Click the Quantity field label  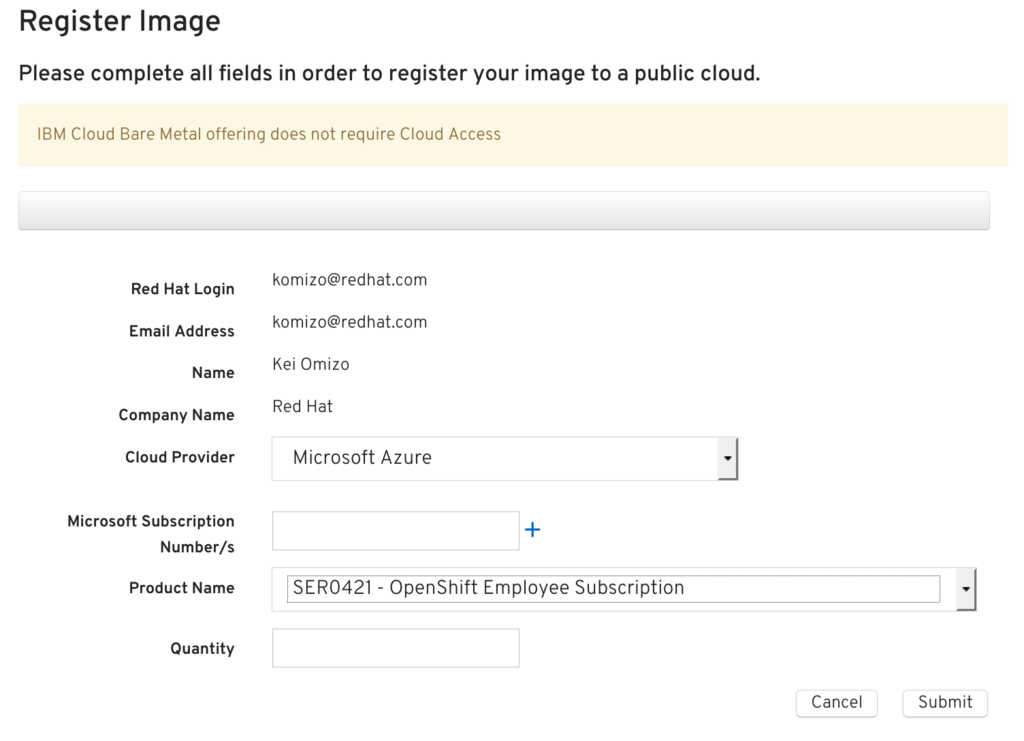(202, 649)
